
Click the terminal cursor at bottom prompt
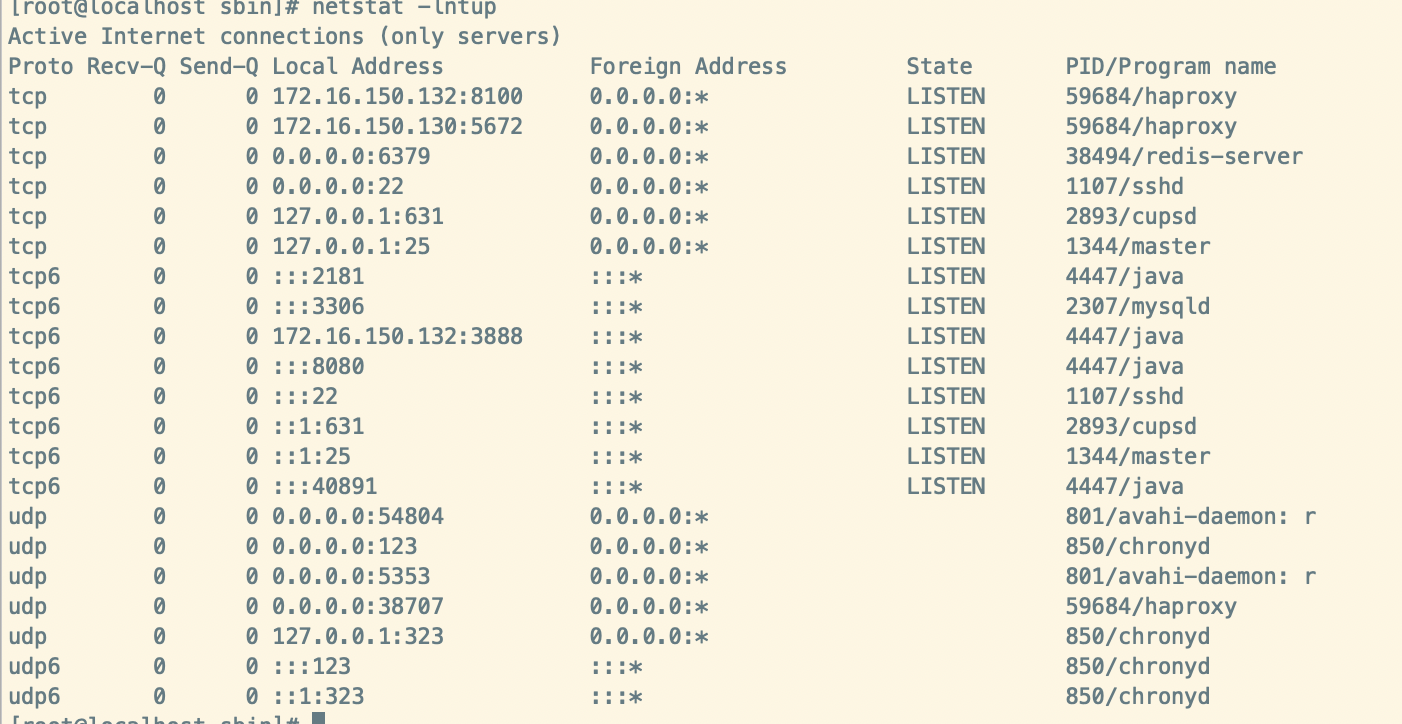[318, 718]
